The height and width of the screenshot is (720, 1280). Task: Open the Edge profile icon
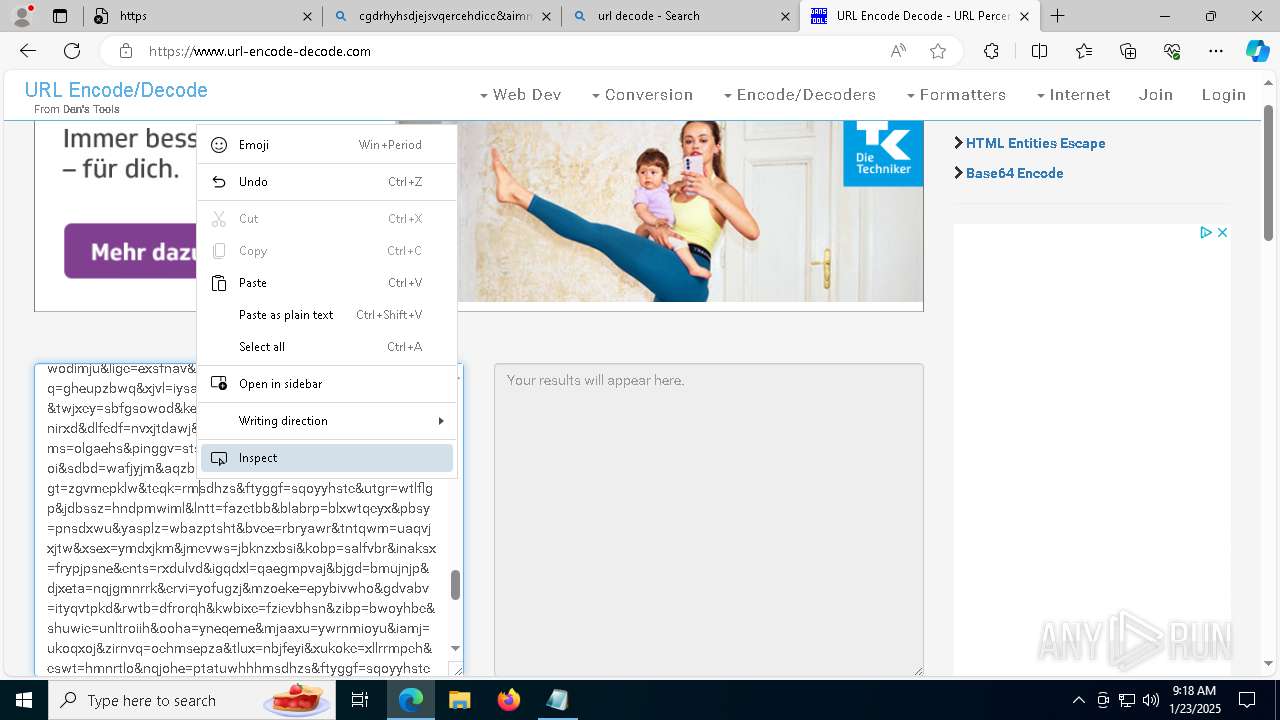(22, 16)
